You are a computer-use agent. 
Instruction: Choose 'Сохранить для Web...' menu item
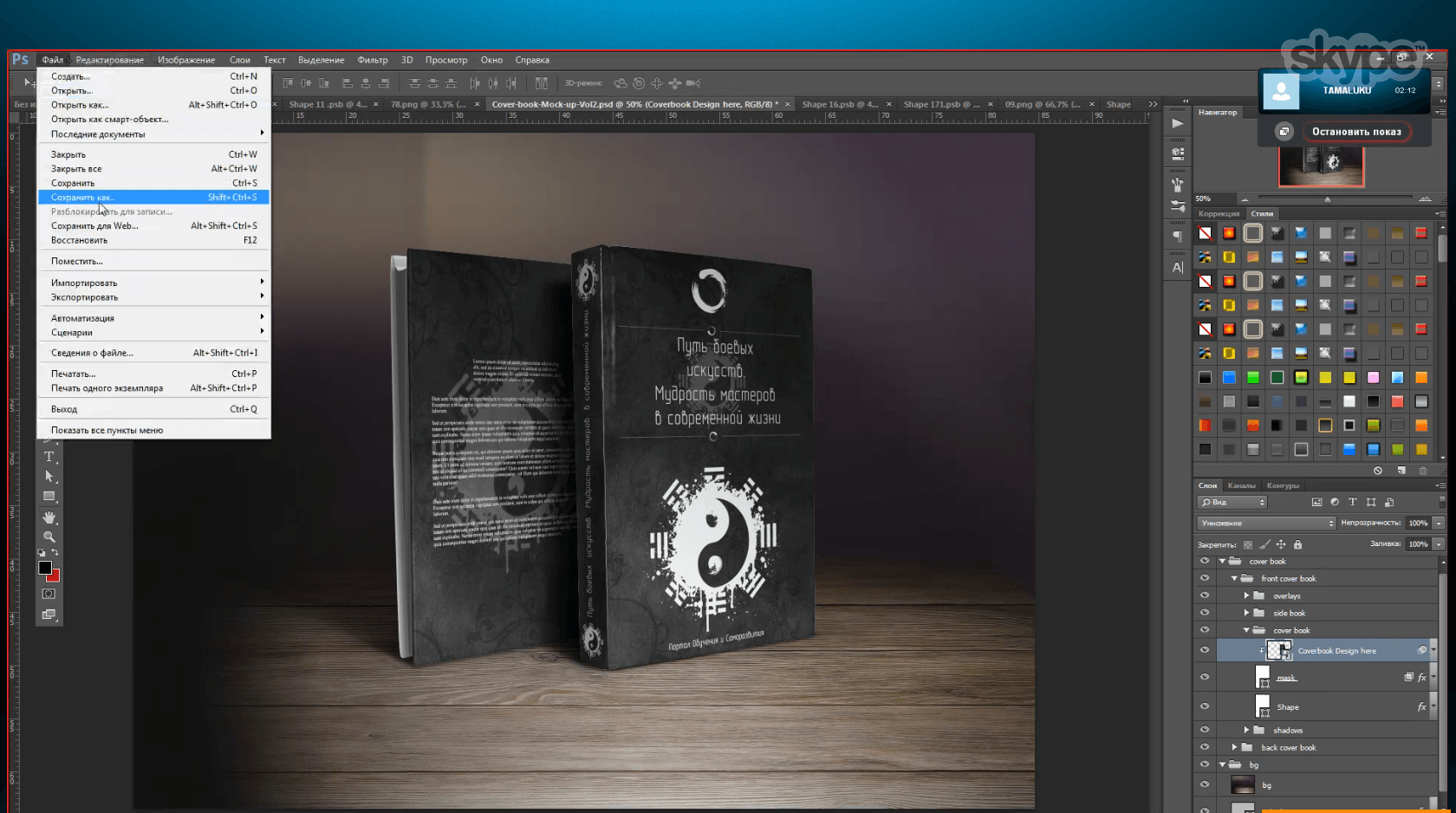point(94,226)
